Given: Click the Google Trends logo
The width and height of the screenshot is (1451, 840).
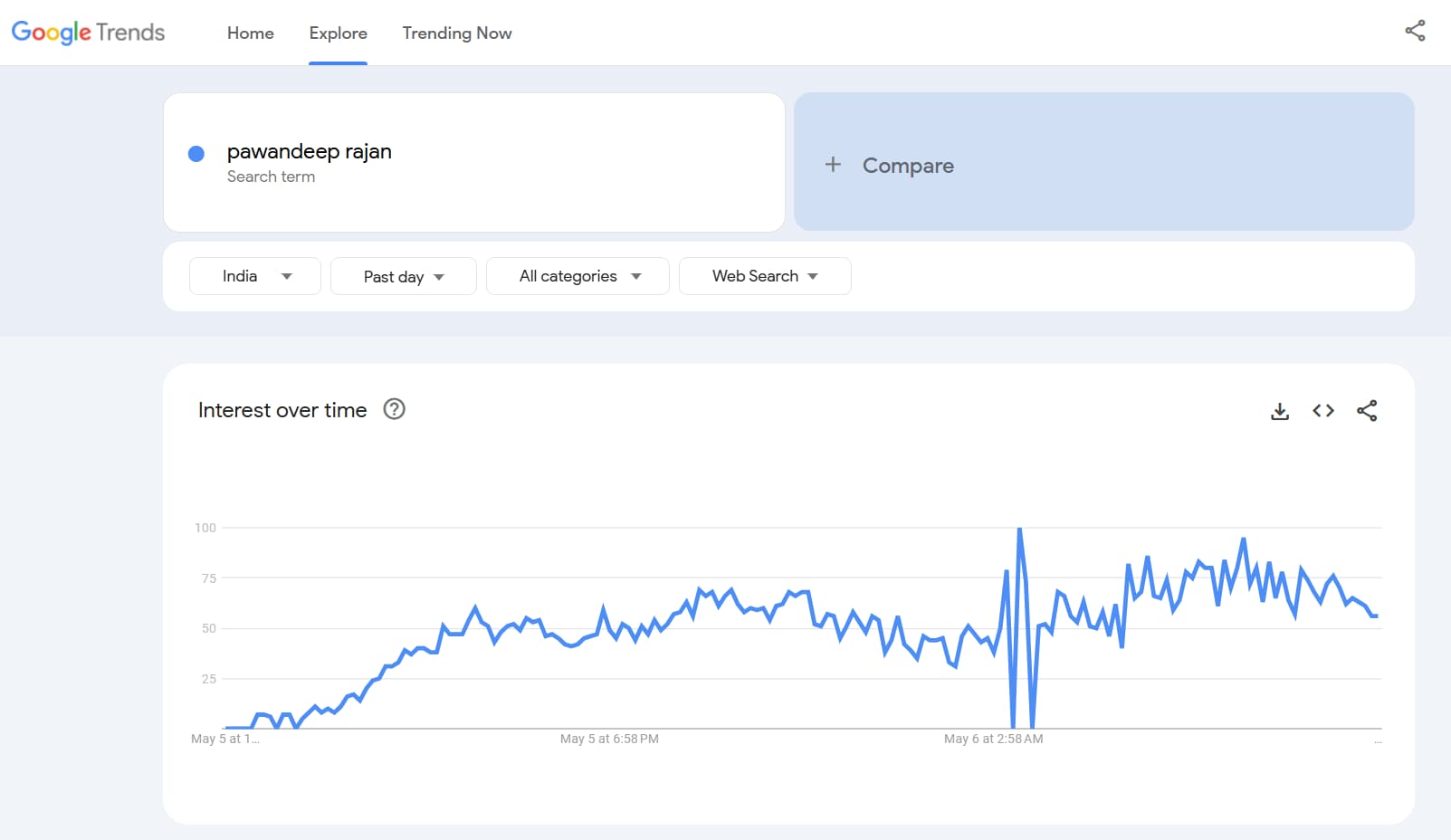Looking at the screenshot, I should point(88,33).
